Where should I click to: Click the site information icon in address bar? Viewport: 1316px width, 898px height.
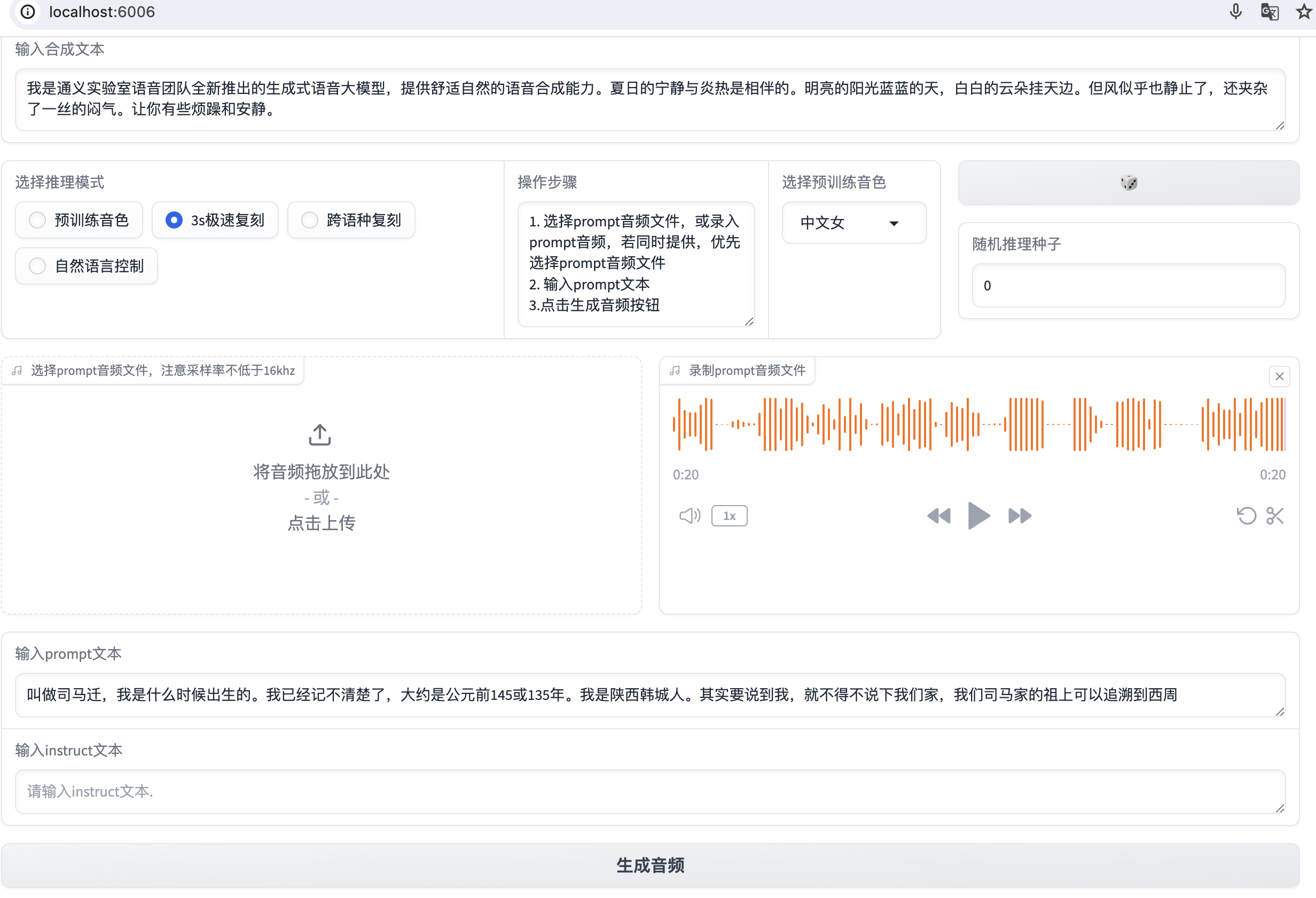coord(27,12)
